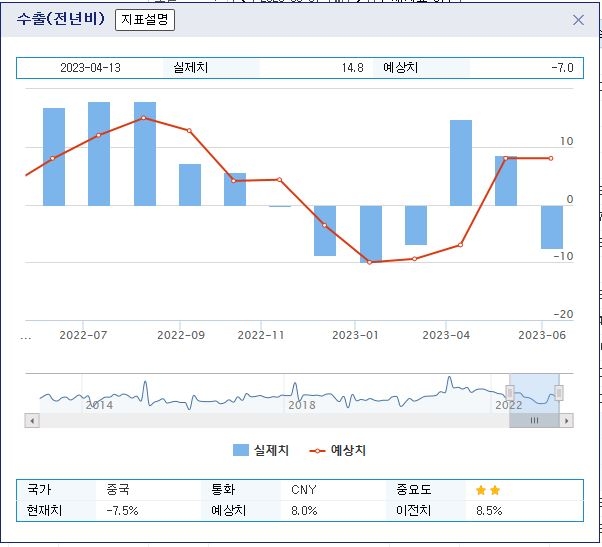Toggle 예상치 series in legend
602x547 pixels.
click(338, 450)
